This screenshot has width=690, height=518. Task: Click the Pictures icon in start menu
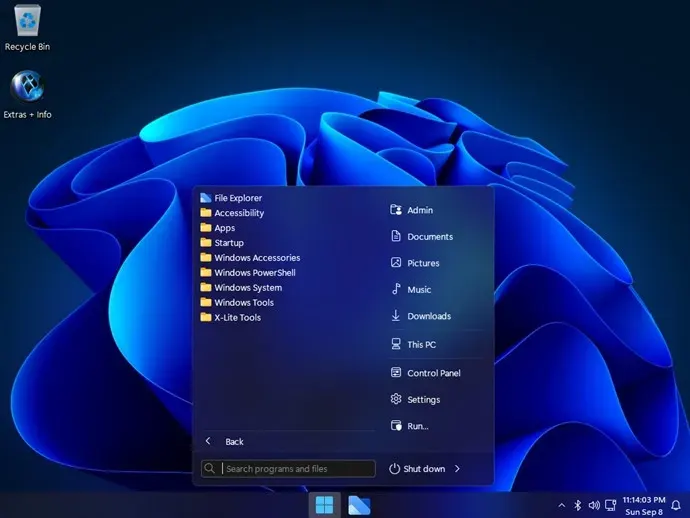point(396,263)
